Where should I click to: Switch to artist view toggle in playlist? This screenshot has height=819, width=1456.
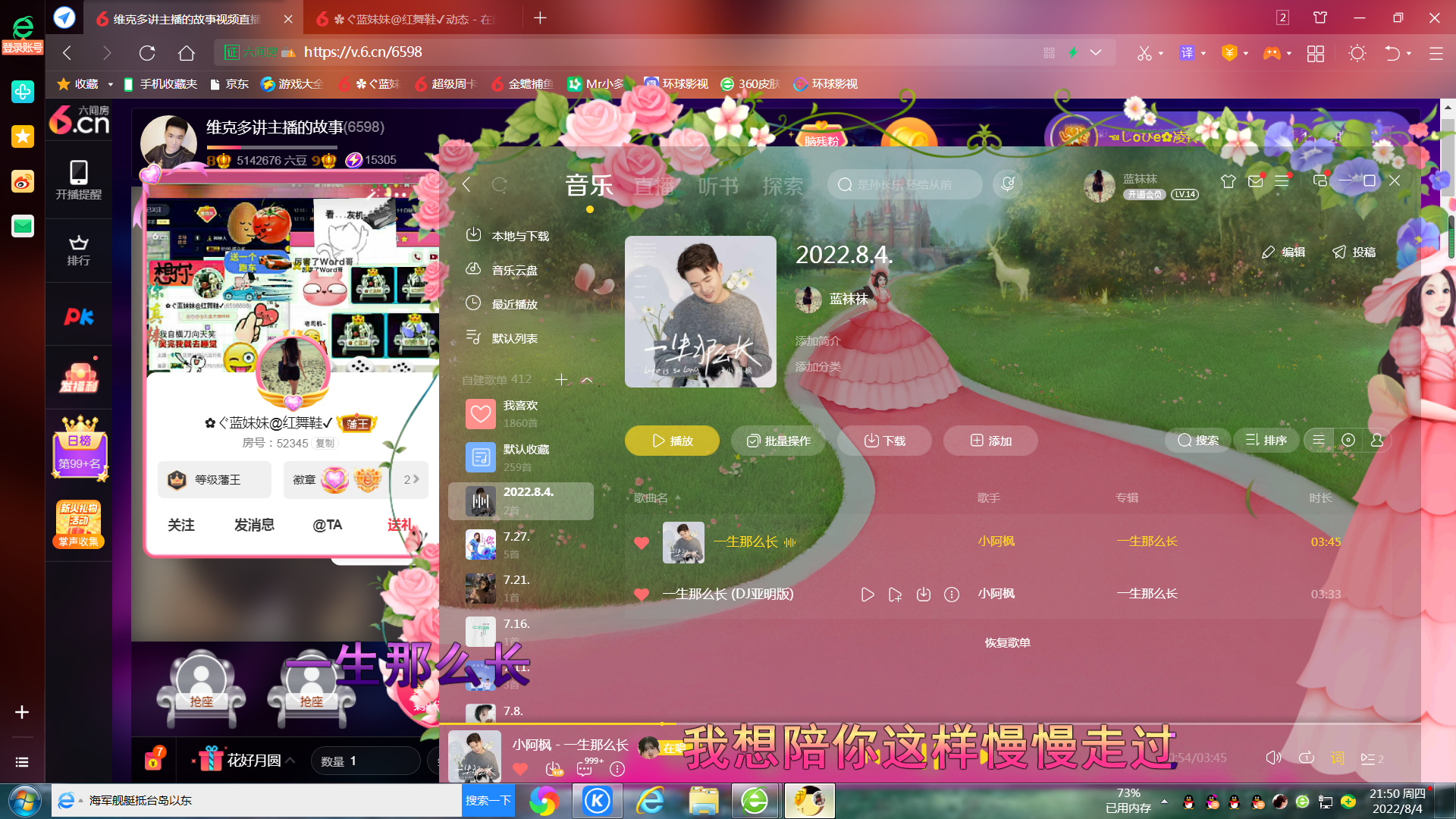[1377, 440]
